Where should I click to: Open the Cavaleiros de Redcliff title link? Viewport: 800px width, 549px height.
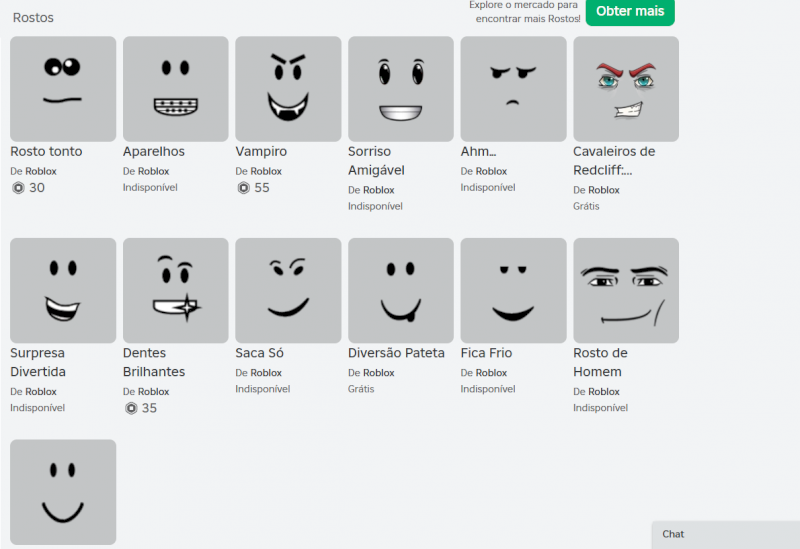(x=614, y=161)
